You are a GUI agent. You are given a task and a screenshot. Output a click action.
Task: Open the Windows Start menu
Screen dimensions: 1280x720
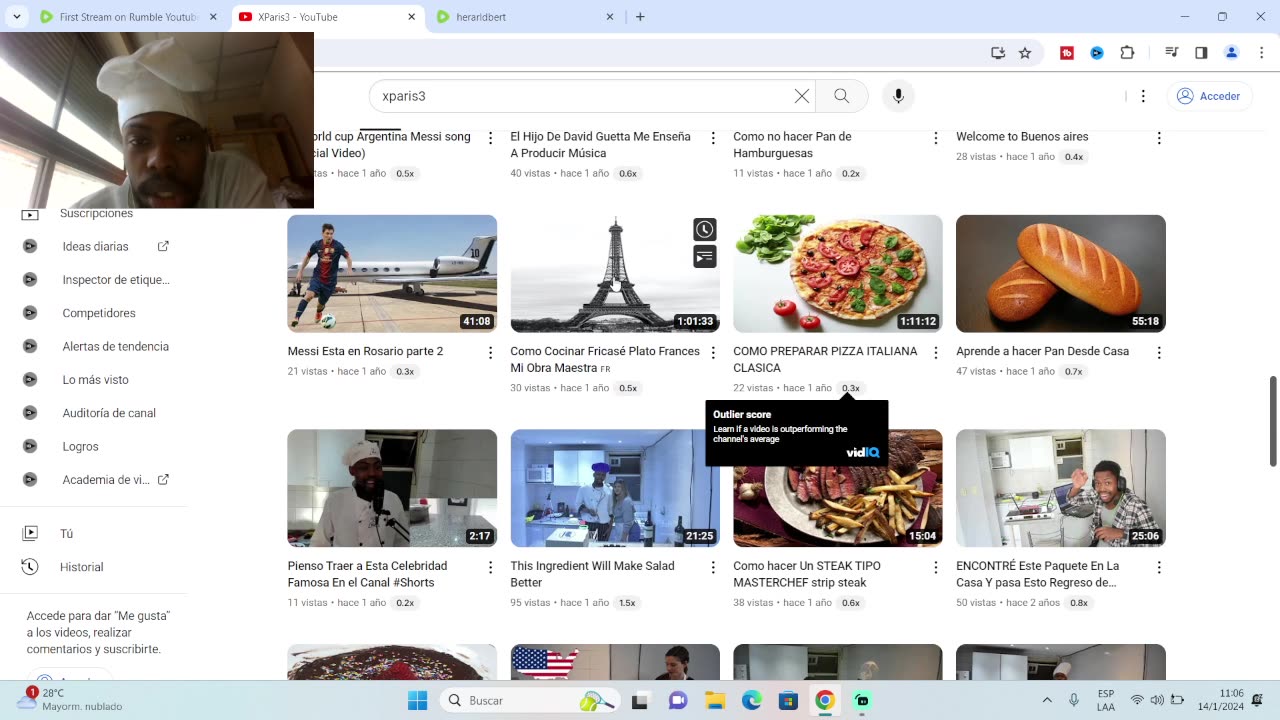pos(418,700)
